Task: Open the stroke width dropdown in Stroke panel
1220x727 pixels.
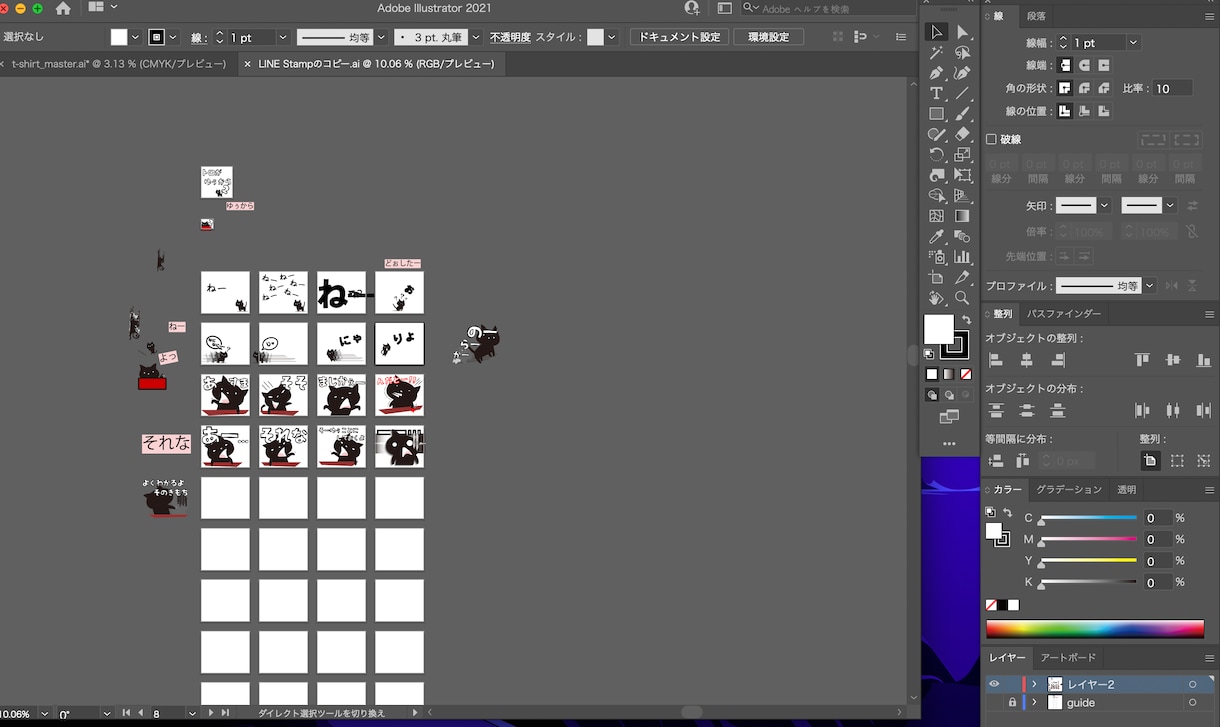Action: coord(1133,43)
